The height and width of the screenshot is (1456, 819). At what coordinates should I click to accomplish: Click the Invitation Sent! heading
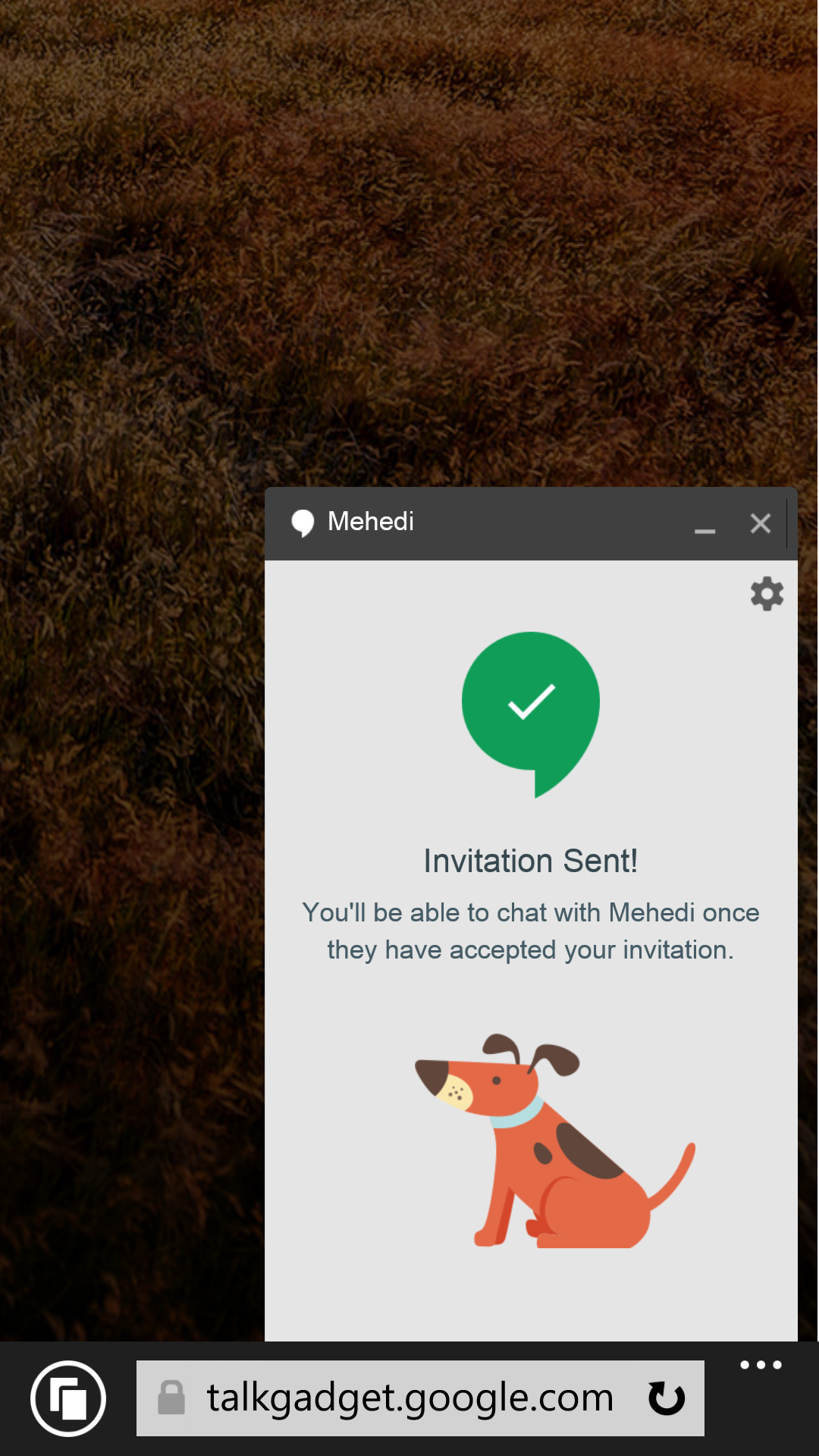click(x=531, y=861)
